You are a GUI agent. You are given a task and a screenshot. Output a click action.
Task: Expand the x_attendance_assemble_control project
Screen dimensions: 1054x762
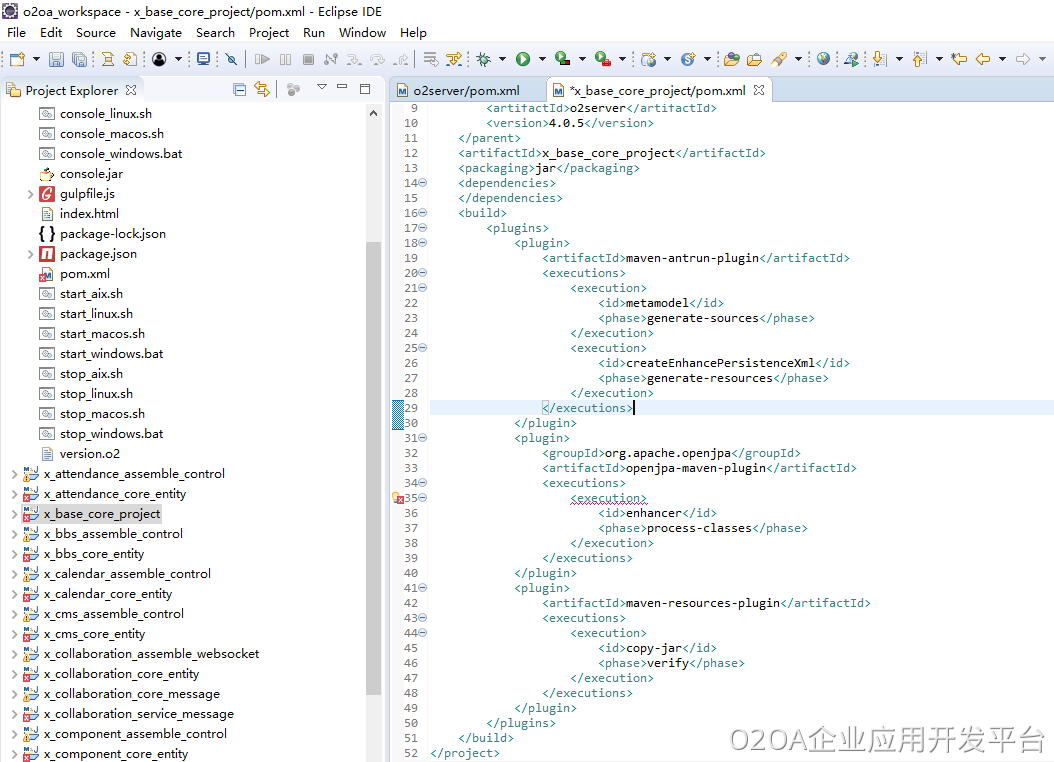coord(14,474)
